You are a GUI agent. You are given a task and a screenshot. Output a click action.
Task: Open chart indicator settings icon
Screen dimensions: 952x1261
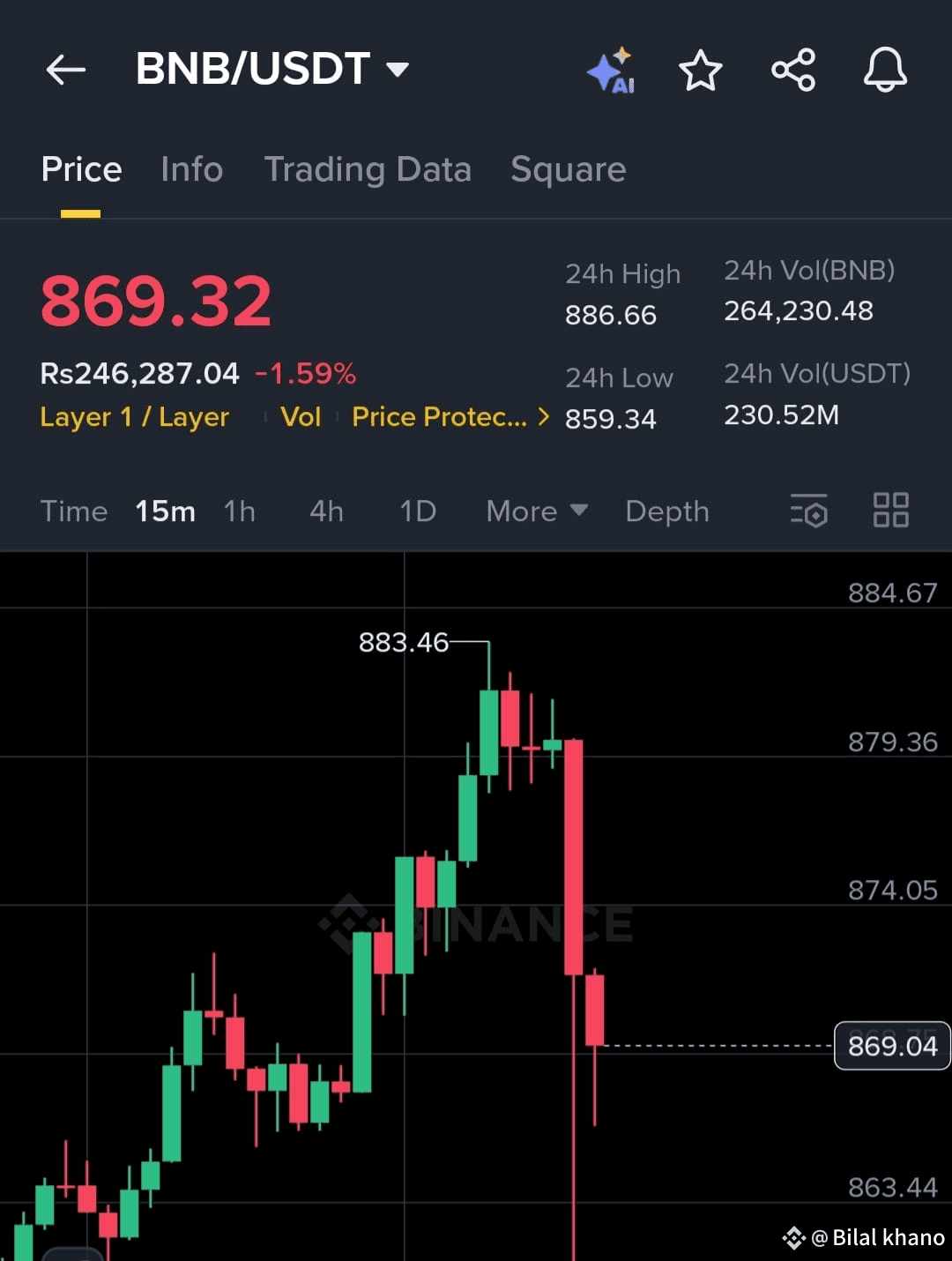(x=809, y=511)
